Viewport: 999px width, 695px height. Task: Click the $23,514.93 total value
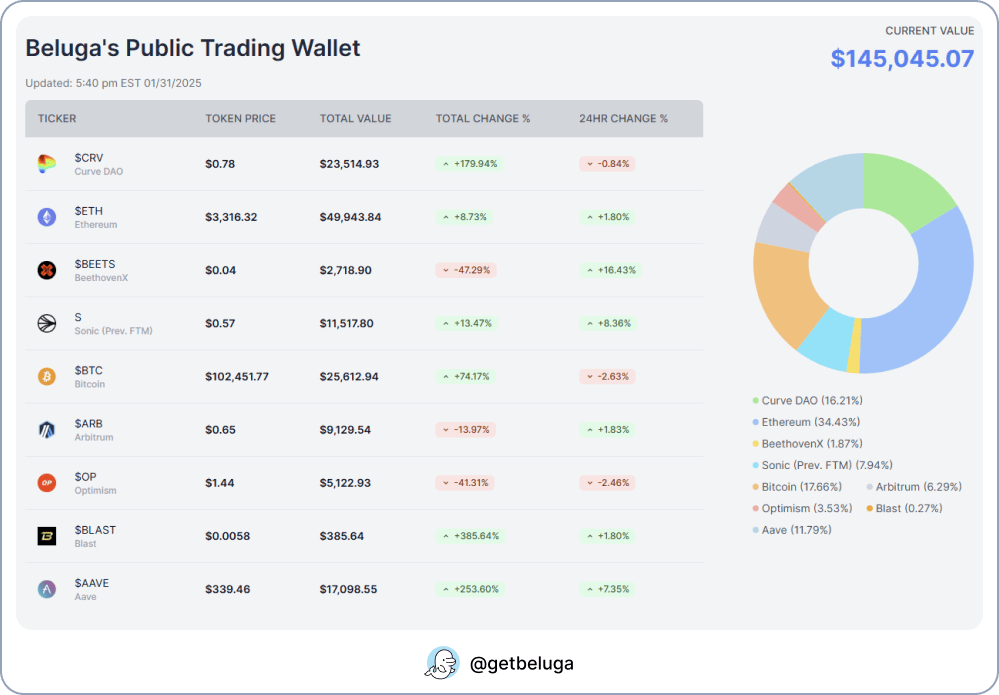[x=349, y=164]
